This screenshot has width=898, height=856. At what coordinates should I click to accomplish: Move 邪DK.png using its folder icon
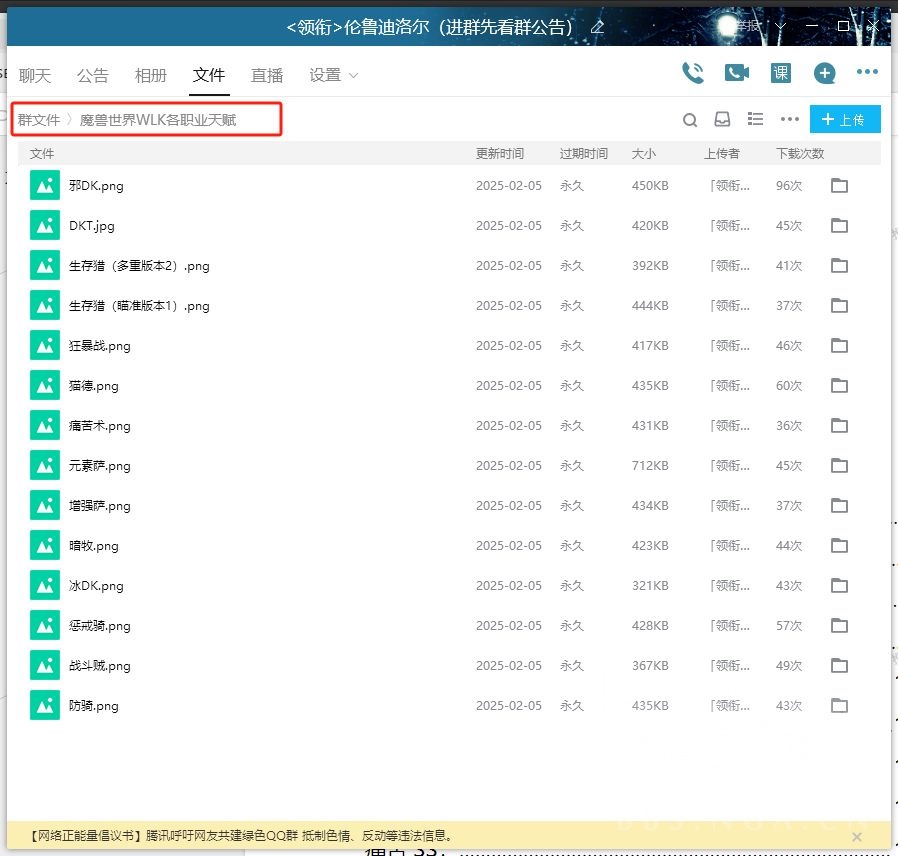pyautogui.click(x=838, y=185)
